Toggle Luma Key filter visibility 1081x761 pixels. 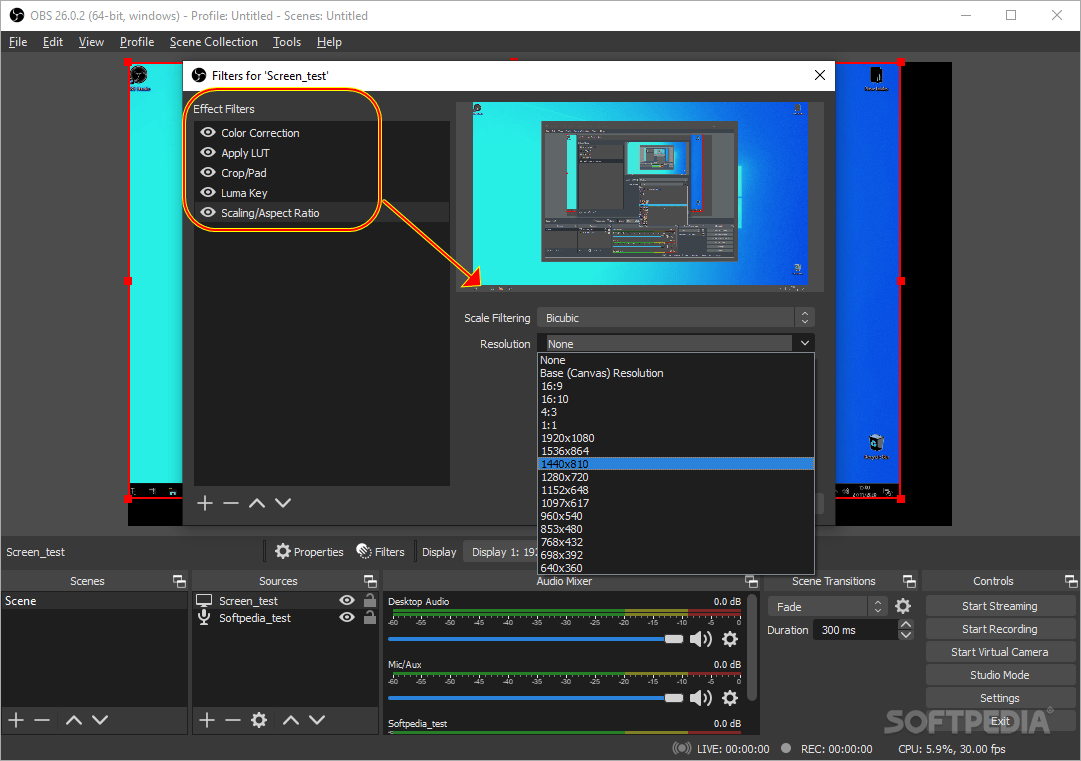(208, 192)
